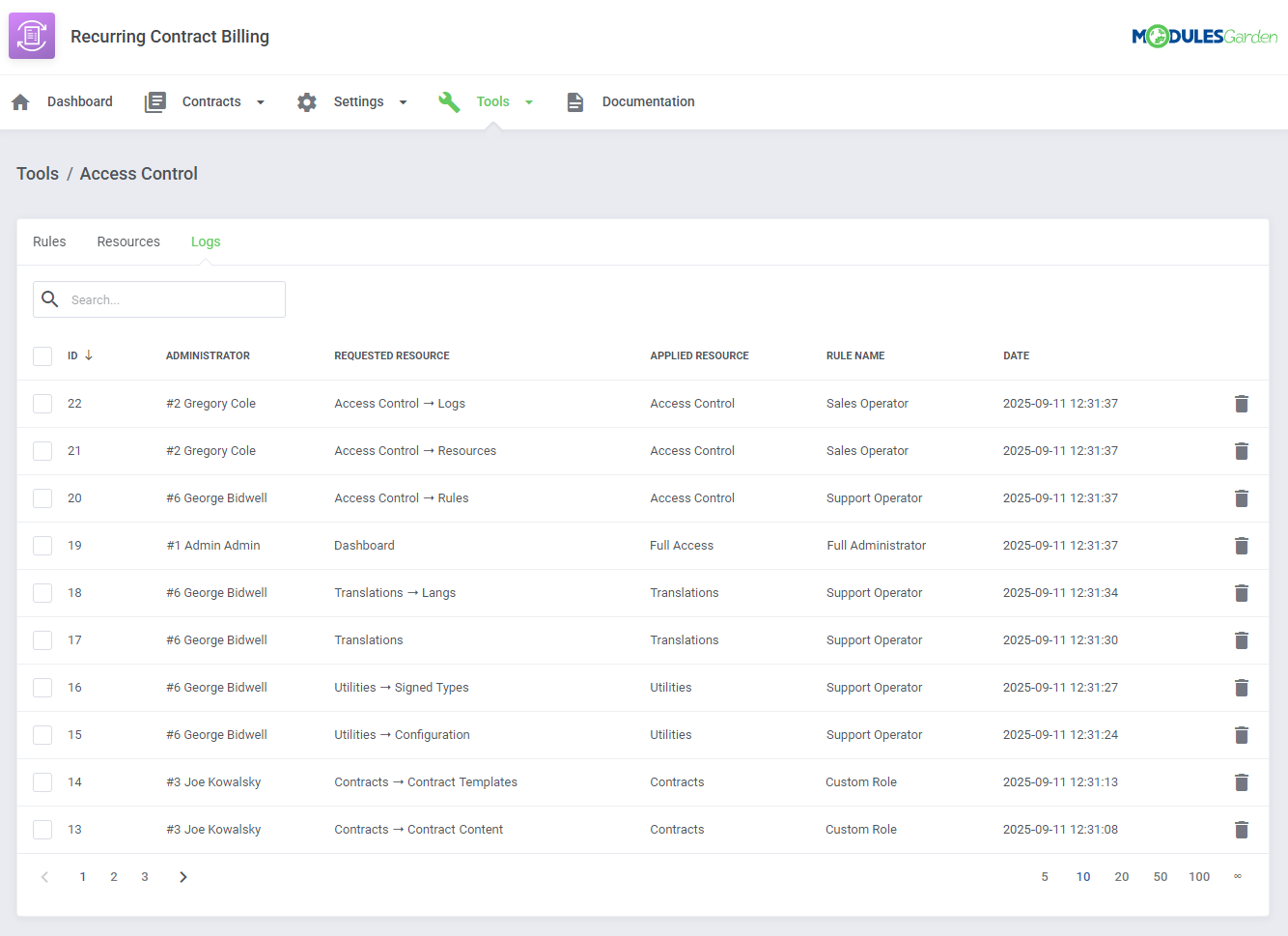Open the Dashboard menu item
Image resolution: width=1288 pixels, height=936 pixels.
pos(80,101)
